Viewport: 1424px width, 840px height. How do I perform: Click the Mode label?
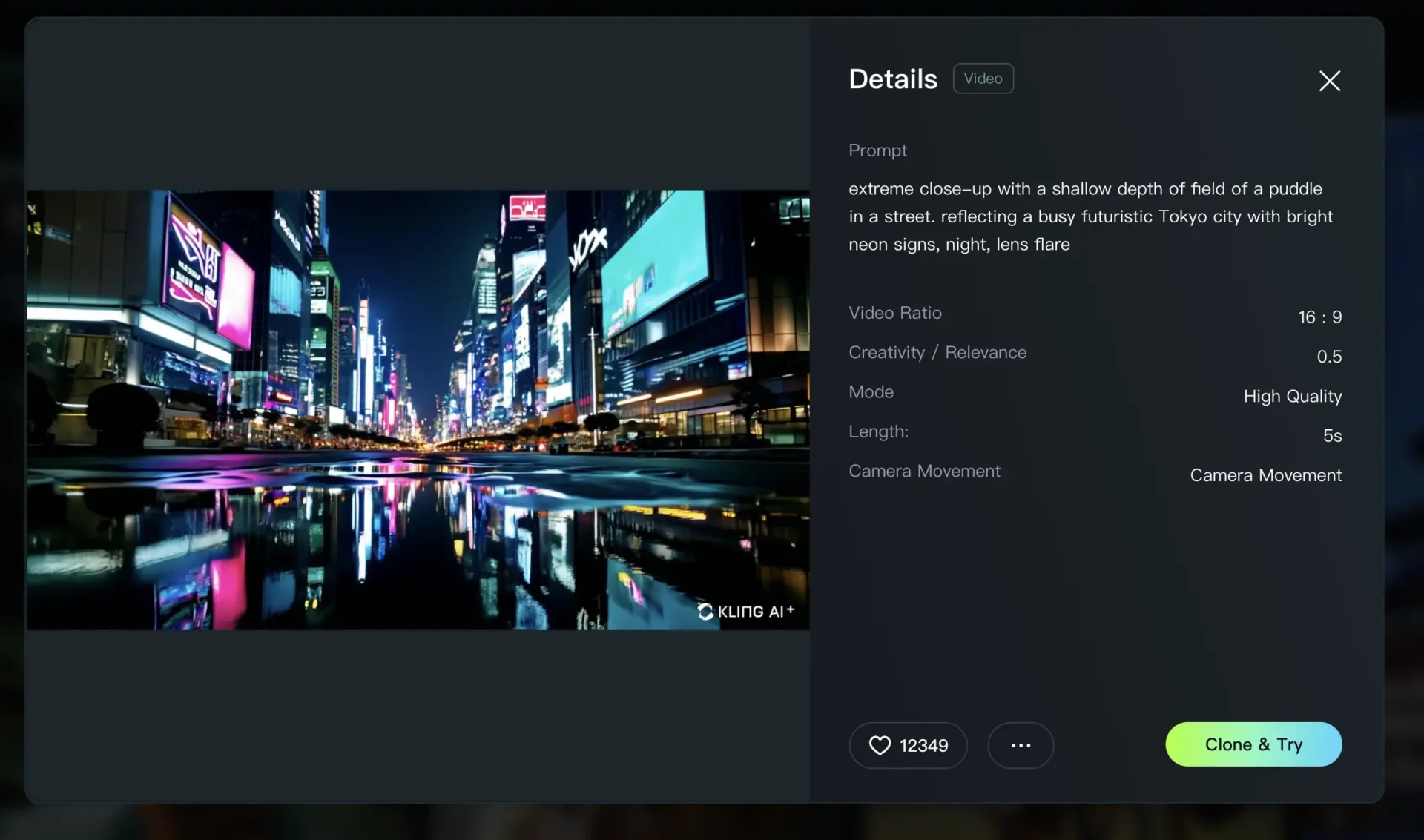(871, 391)
